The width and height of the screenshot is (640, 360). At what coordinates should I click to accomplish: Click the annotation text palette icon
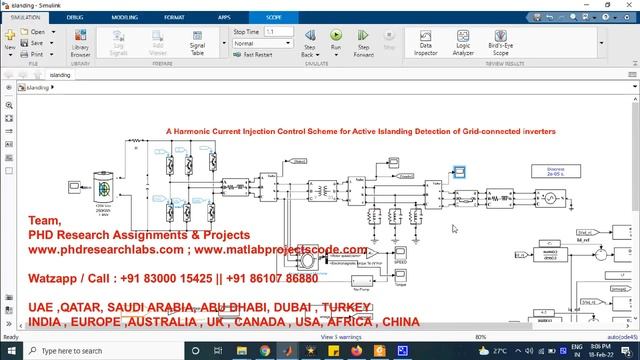point(9,144)
